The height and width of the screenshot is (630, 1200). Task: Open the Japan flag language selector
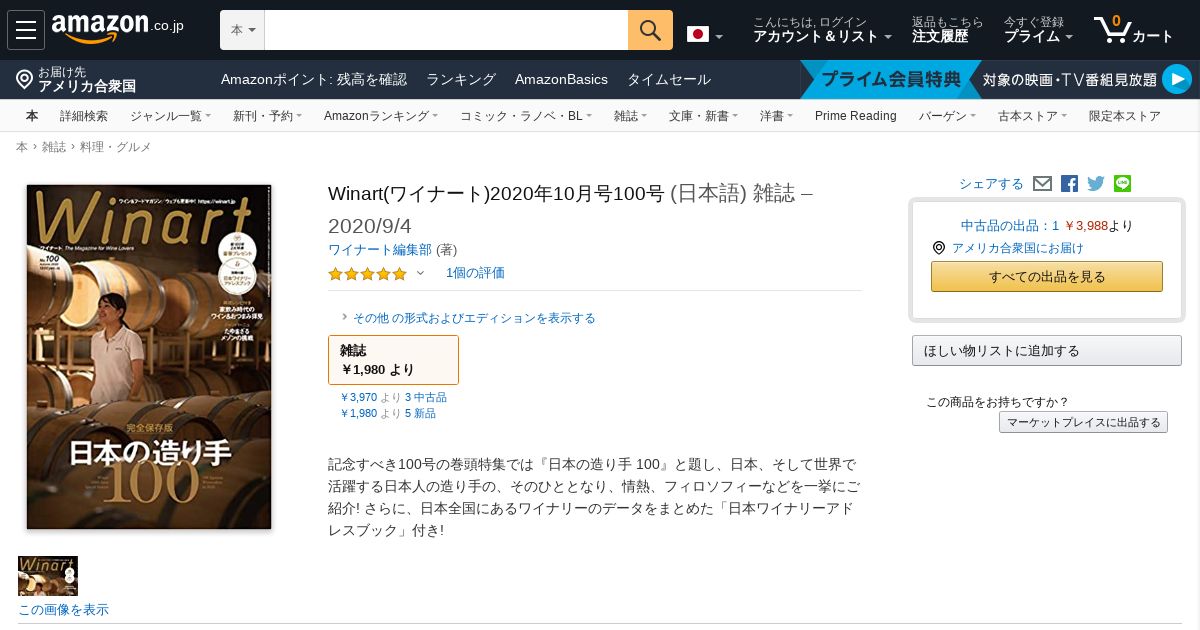705,35
